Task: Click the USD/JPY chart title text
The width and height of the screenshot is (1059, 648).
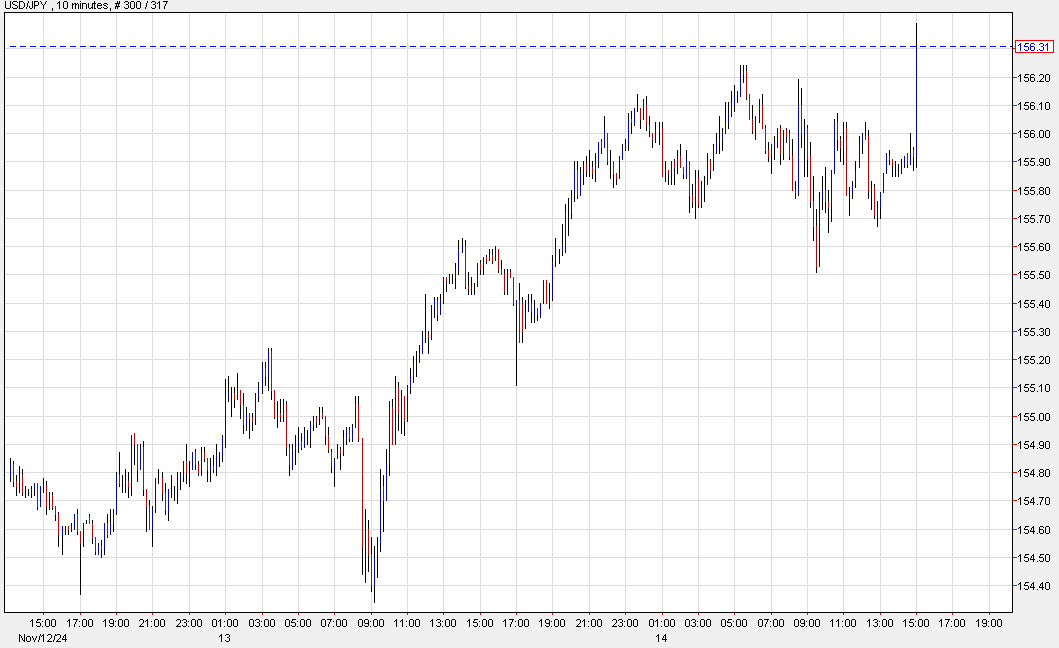Action: pyautogui.click(x=25, y=6)
